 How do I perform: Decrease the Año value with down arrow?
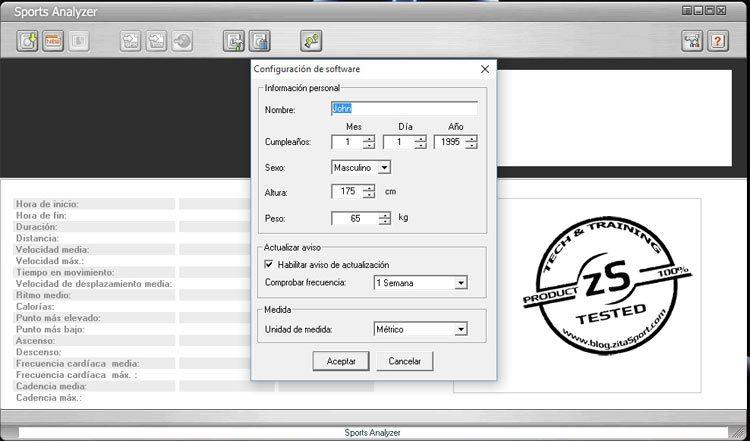tap(472, 145)
